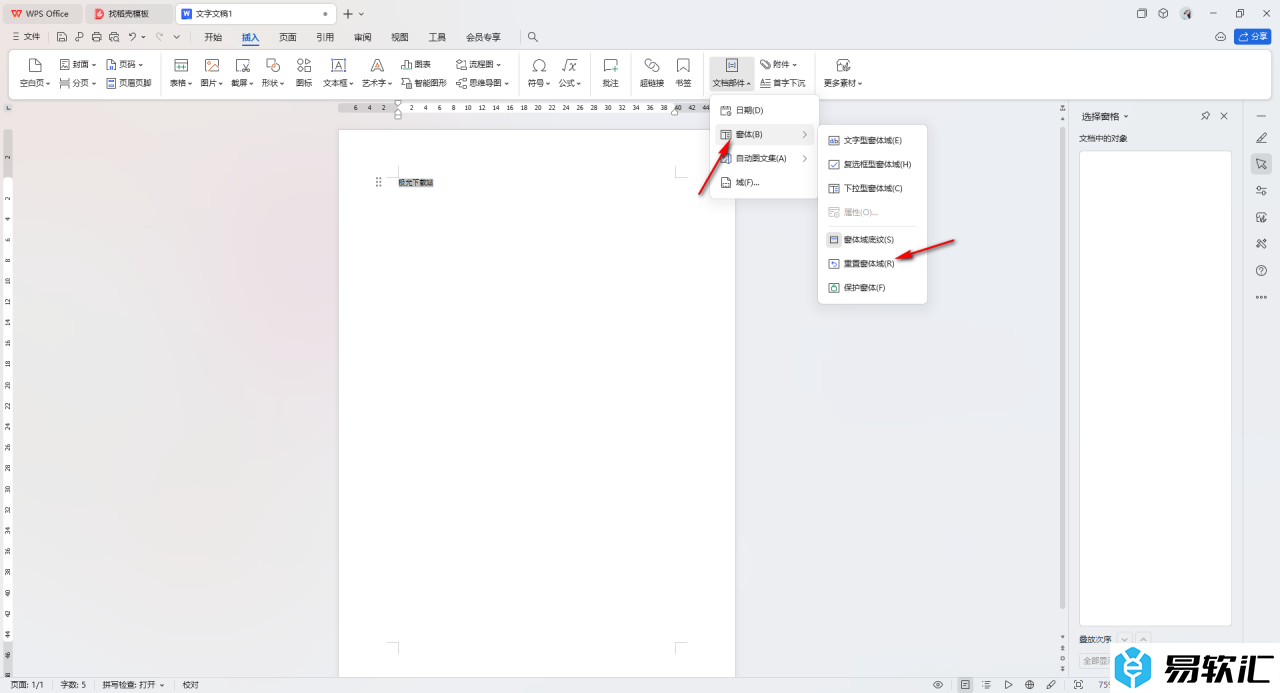This screenshot has height=693, width=1280.
Task: Select 域(F)... menu item
Action: tap(764, 182)
